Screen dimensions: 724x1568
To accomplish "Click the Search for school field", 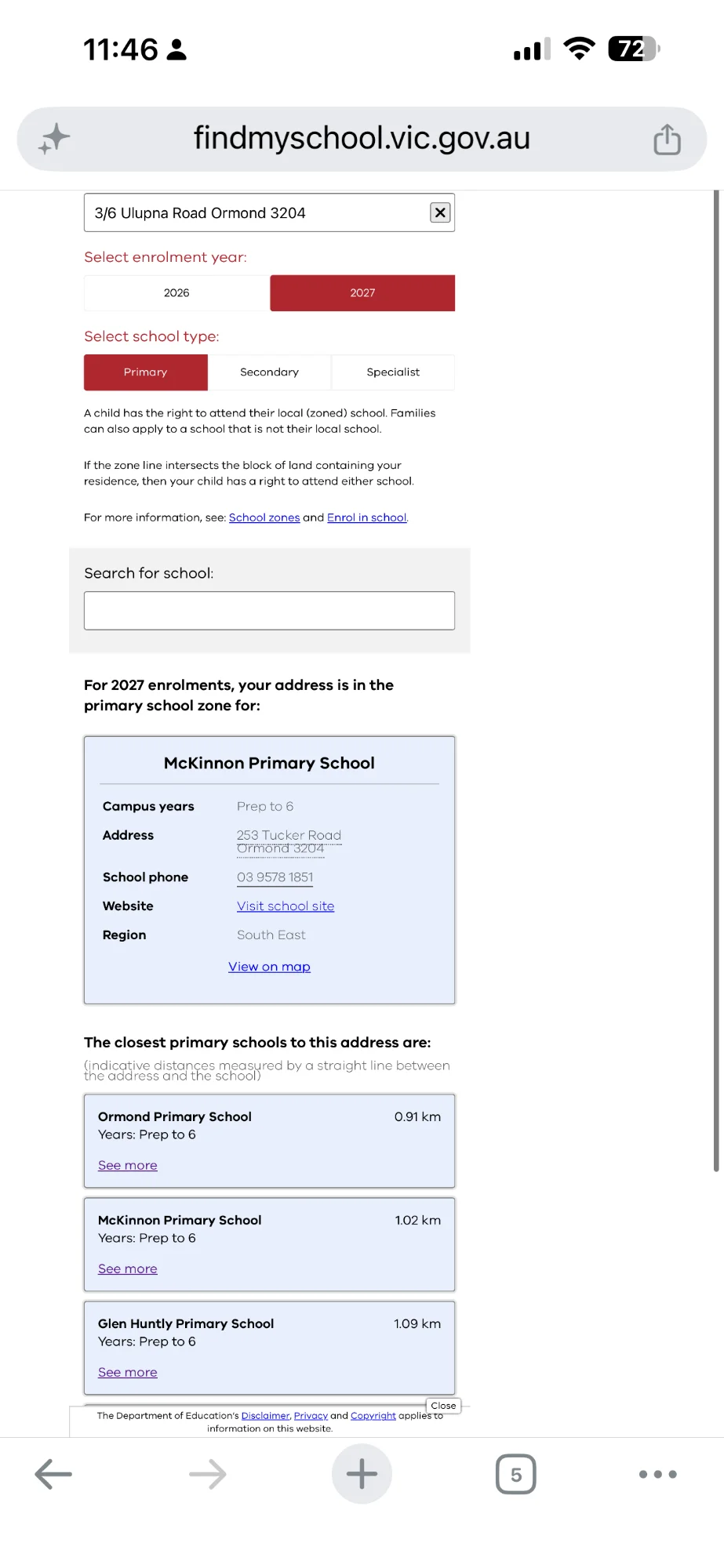I will pos(269,611).
